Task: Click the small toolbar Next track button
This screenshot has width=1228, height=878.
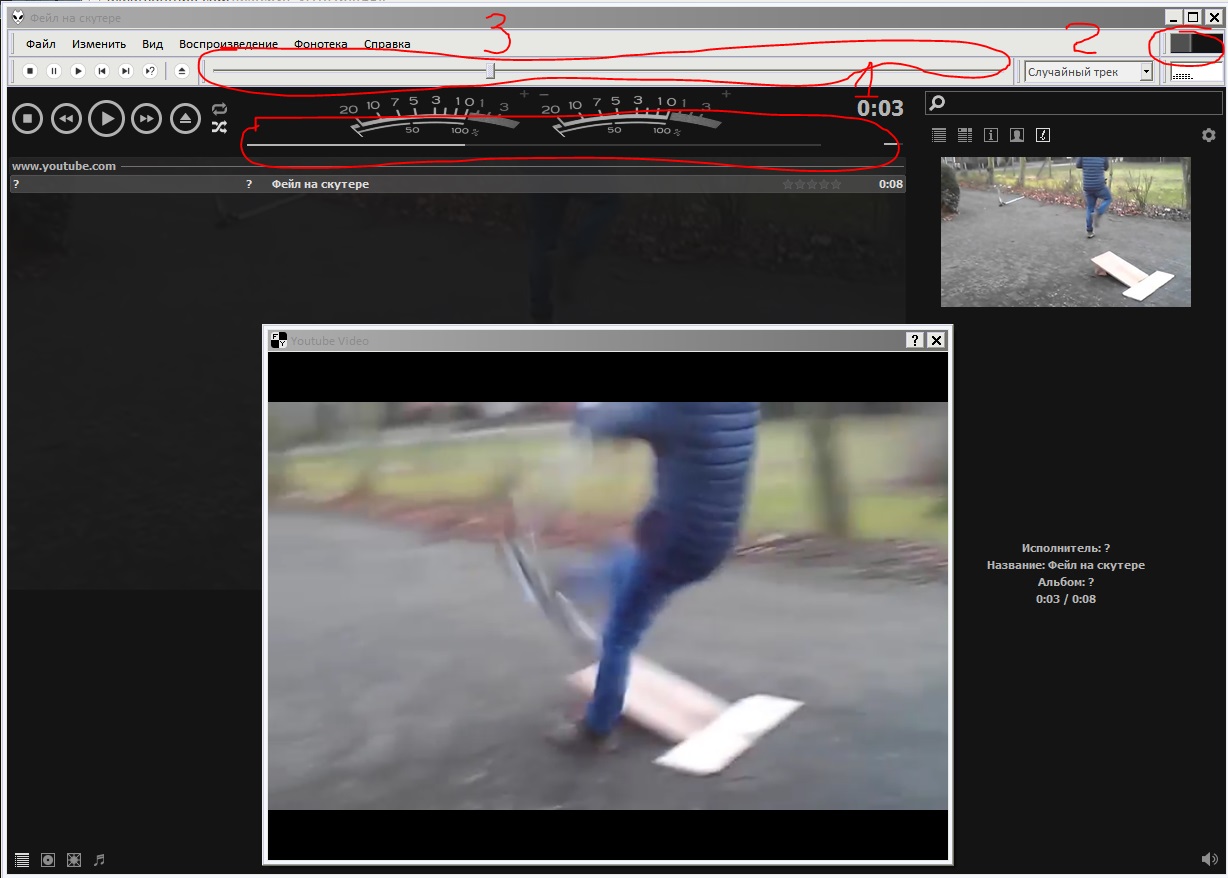Action: coord(126,71)
